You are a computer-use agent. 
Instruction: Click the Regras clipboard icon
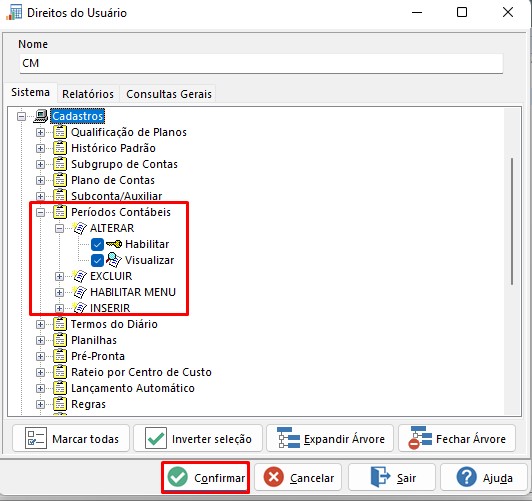pos(60,404)
